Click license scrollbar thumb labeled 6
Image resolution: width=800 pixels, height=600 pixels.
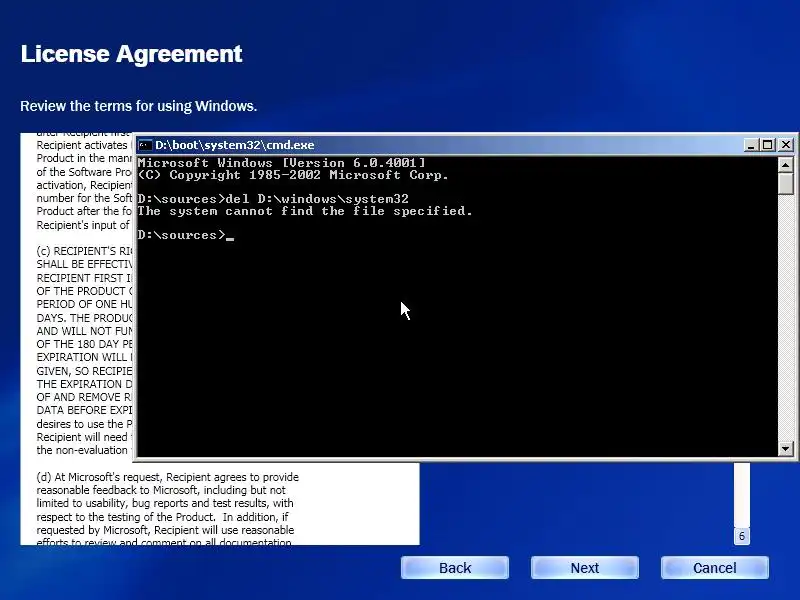pos(742,536)
